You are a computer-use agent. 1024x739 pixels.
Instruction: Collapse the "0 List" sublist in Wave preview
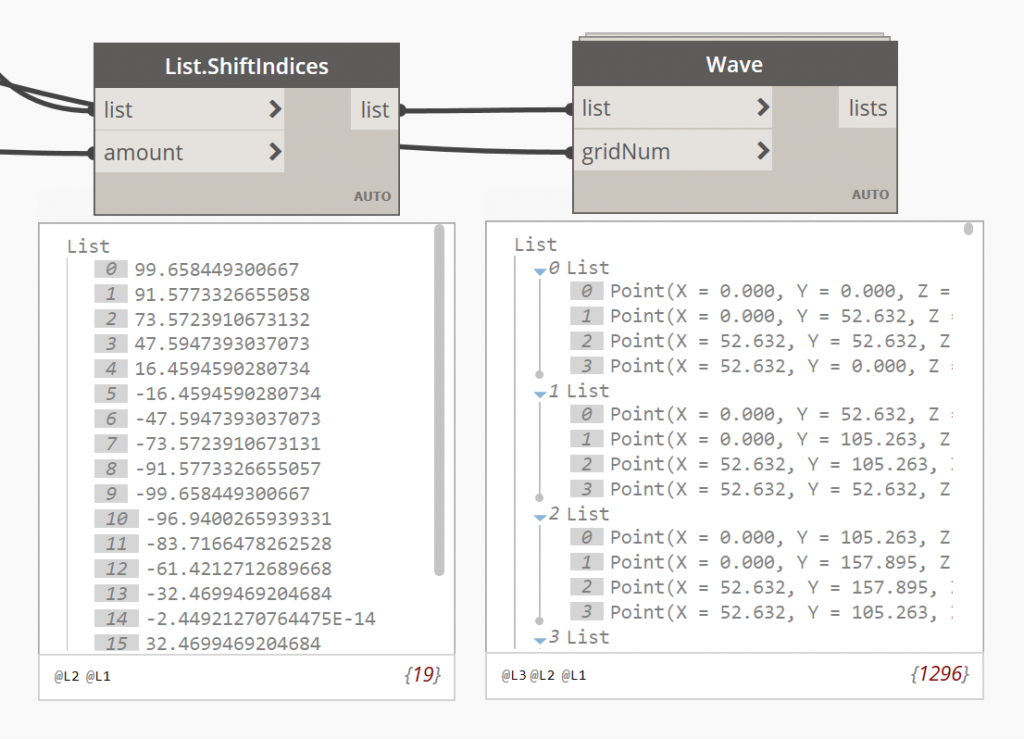pos(541,269)
